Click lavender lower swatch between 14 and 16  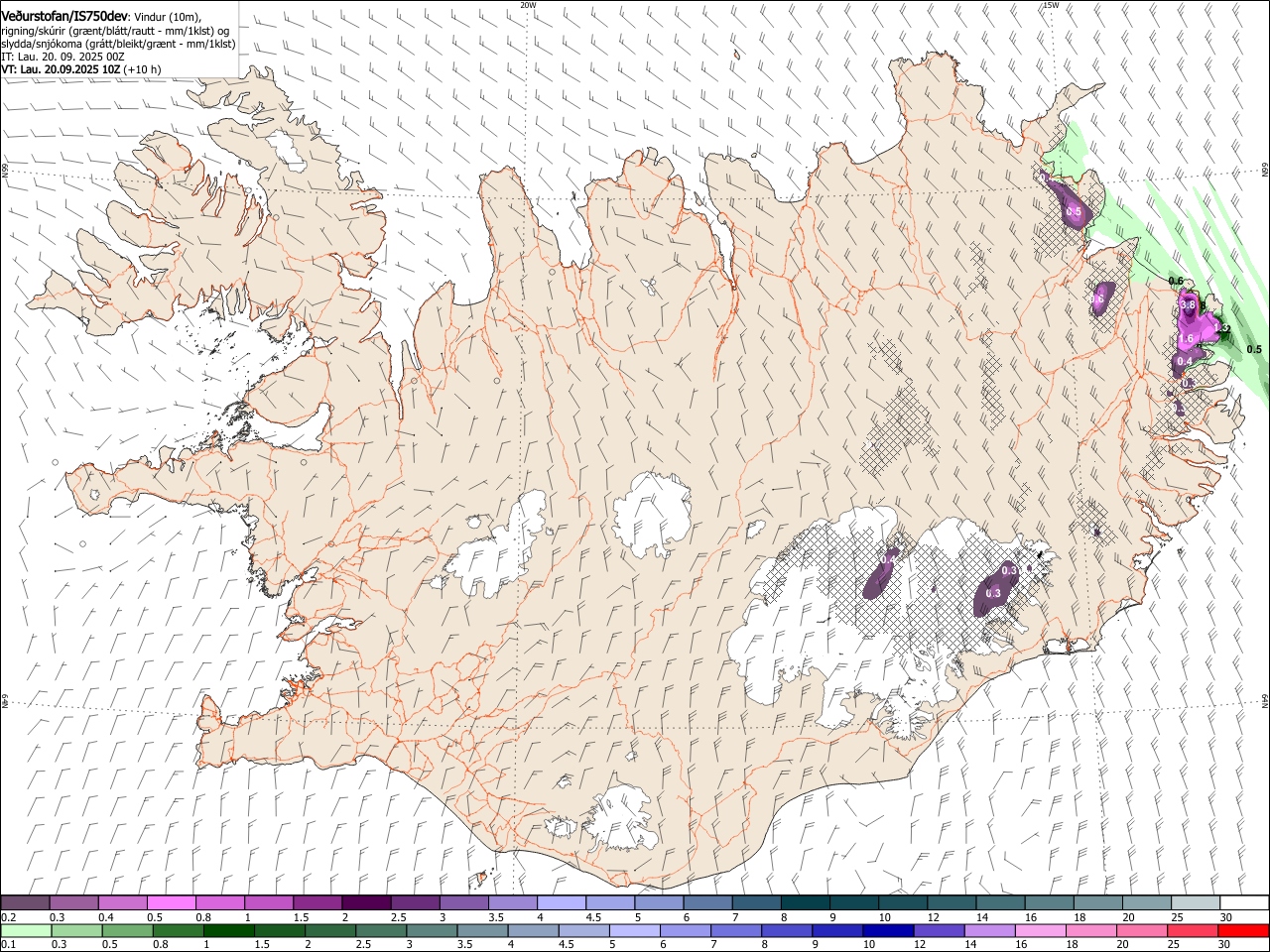click(988, 931)
